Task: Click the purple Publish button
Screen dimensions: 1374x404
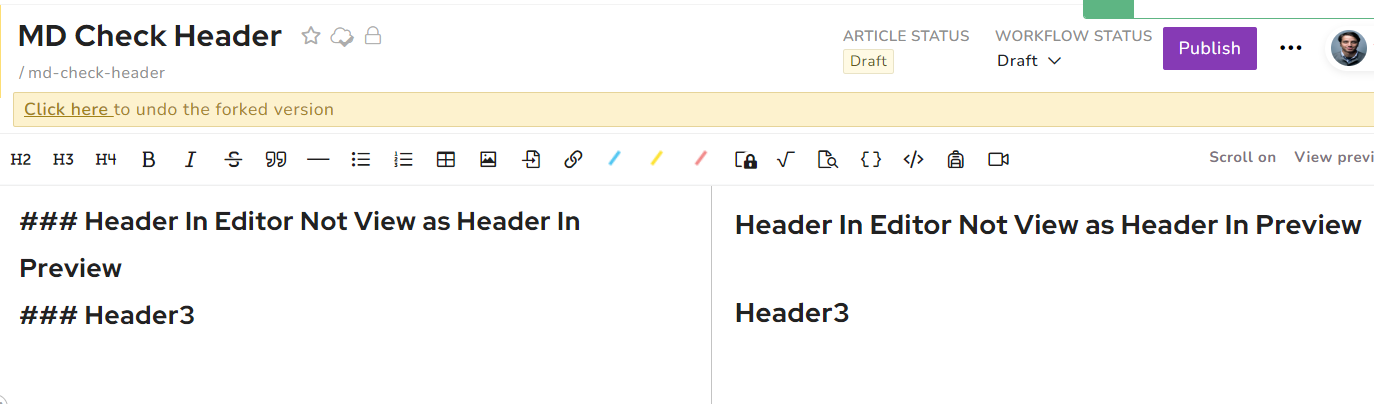Action: coord(1209,48)
